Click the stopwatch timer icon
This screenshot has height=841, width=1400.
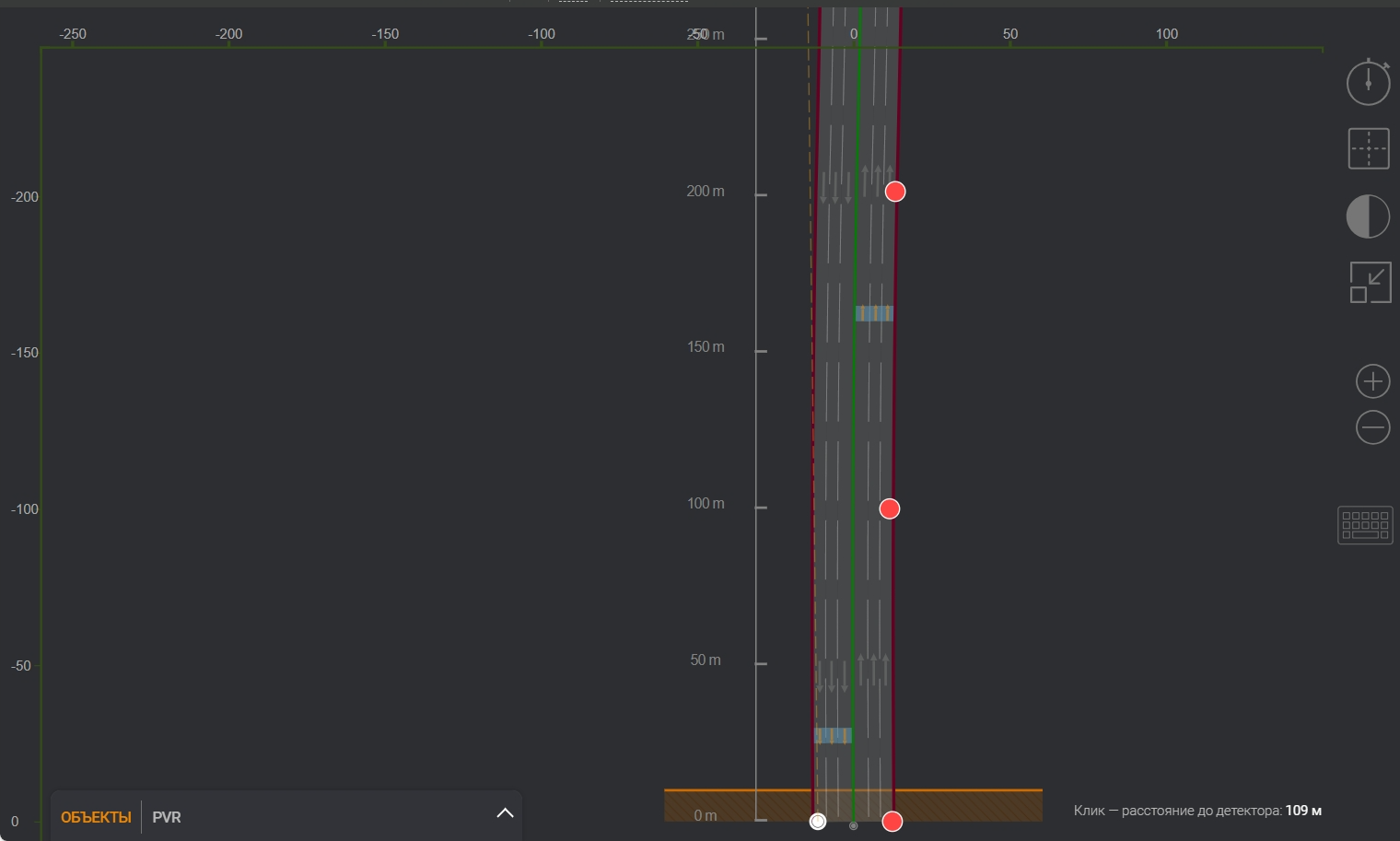point(1368,83)
